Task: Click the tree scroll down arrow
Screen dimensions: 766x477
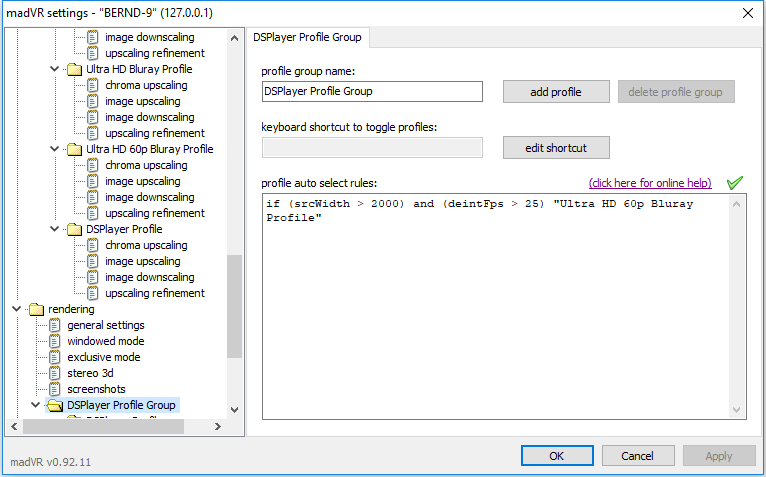Action: click(234, 410)
